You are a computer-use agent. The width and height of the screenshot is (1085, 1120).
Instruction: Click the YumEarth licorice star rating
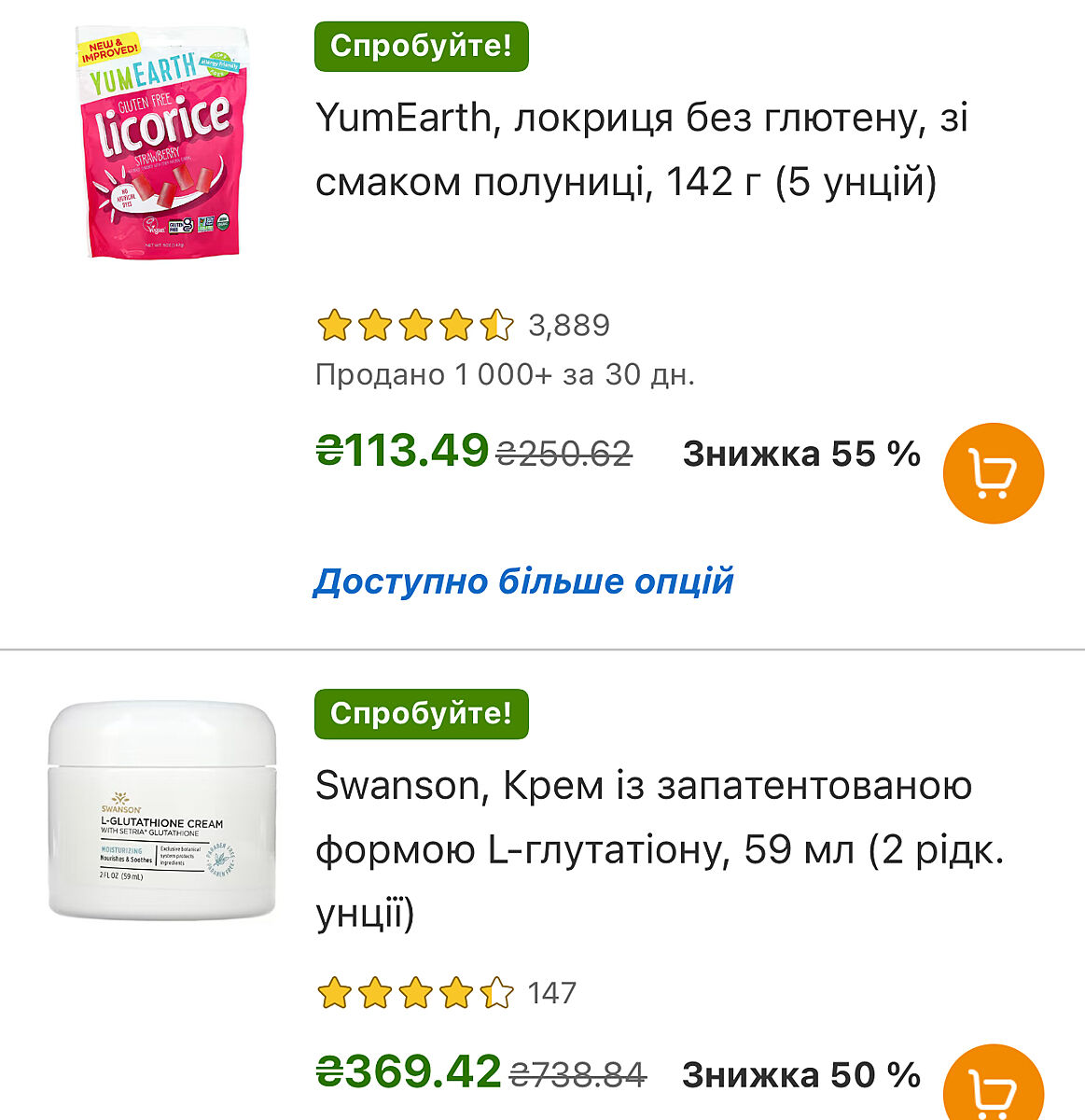point(415,326)
